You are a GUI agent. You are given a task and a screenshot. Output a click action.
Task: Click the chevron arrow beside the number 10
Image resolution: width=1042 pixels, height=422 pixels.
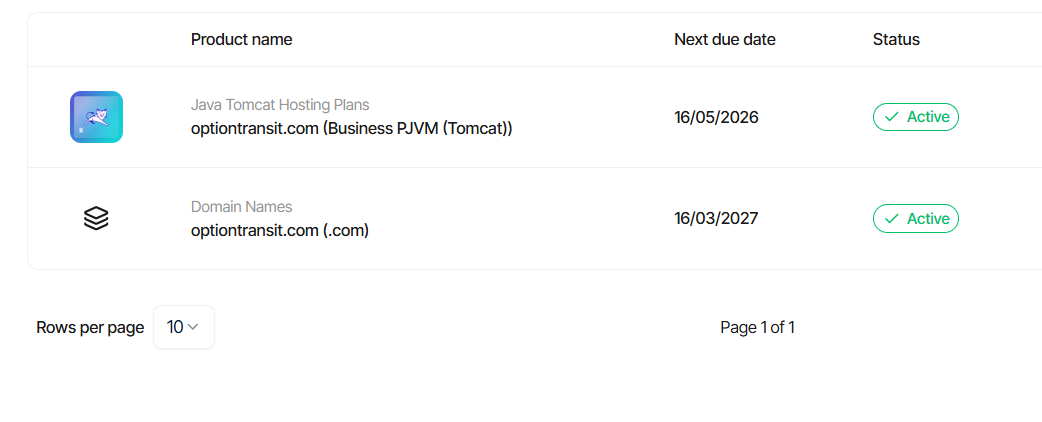pos(194,327)
